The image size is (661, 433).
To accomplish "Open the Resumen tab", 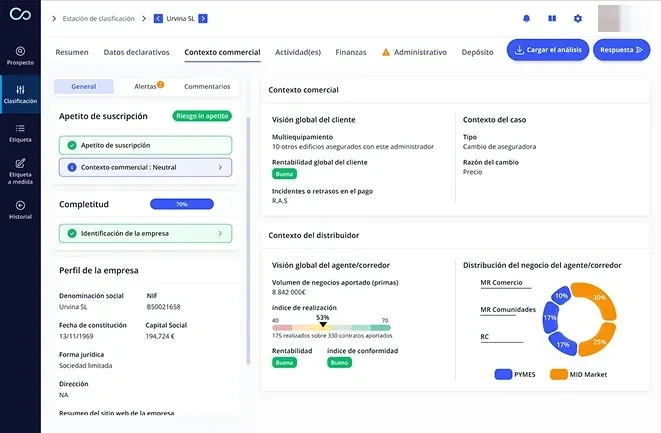I will point(72,52).
